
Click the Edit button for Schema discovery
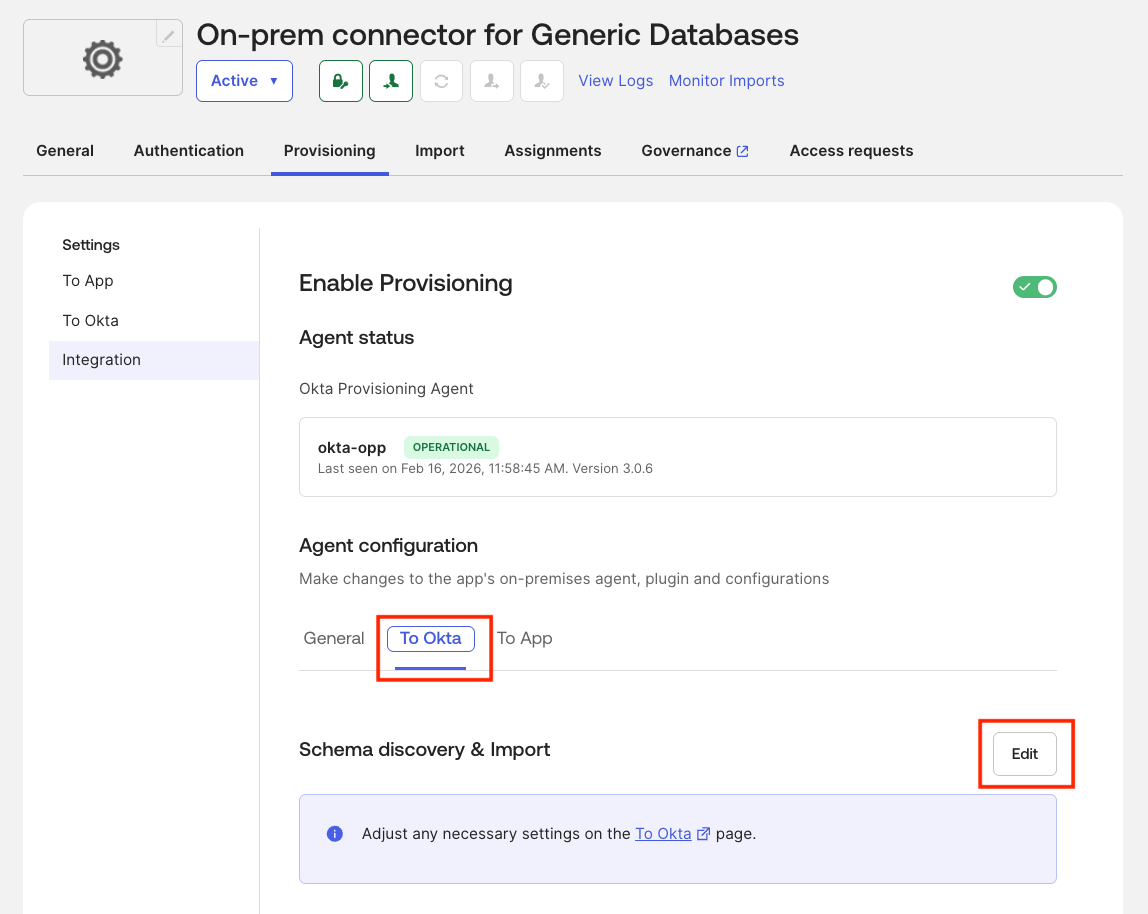tap(1025, 754)
